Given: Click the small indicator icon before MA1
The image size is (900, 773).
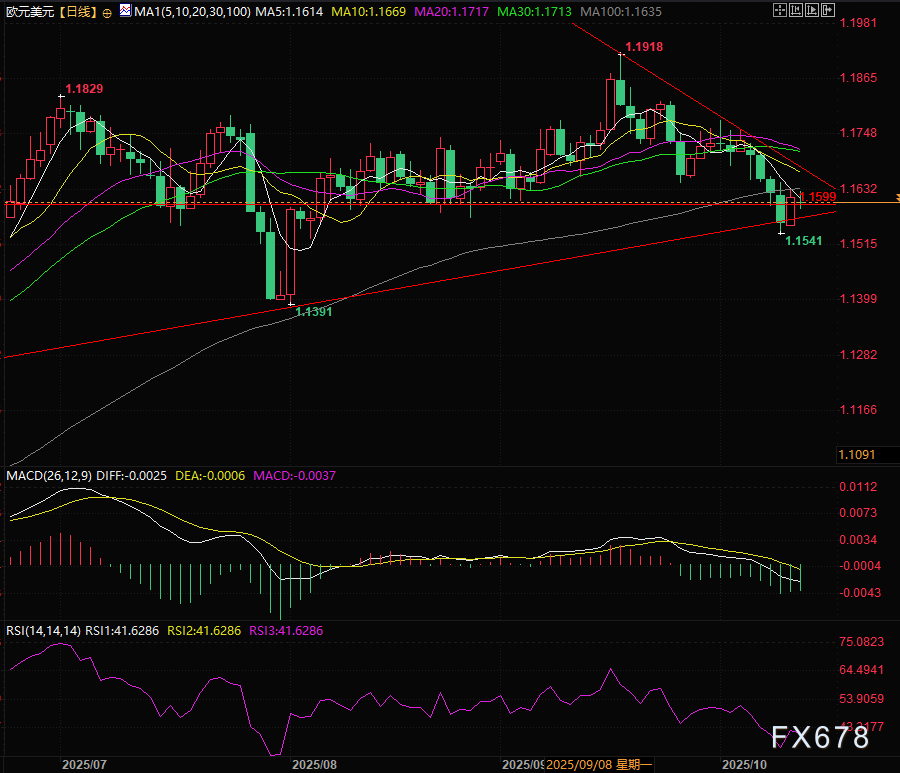Looking at the screenshot, I should 124,11.
